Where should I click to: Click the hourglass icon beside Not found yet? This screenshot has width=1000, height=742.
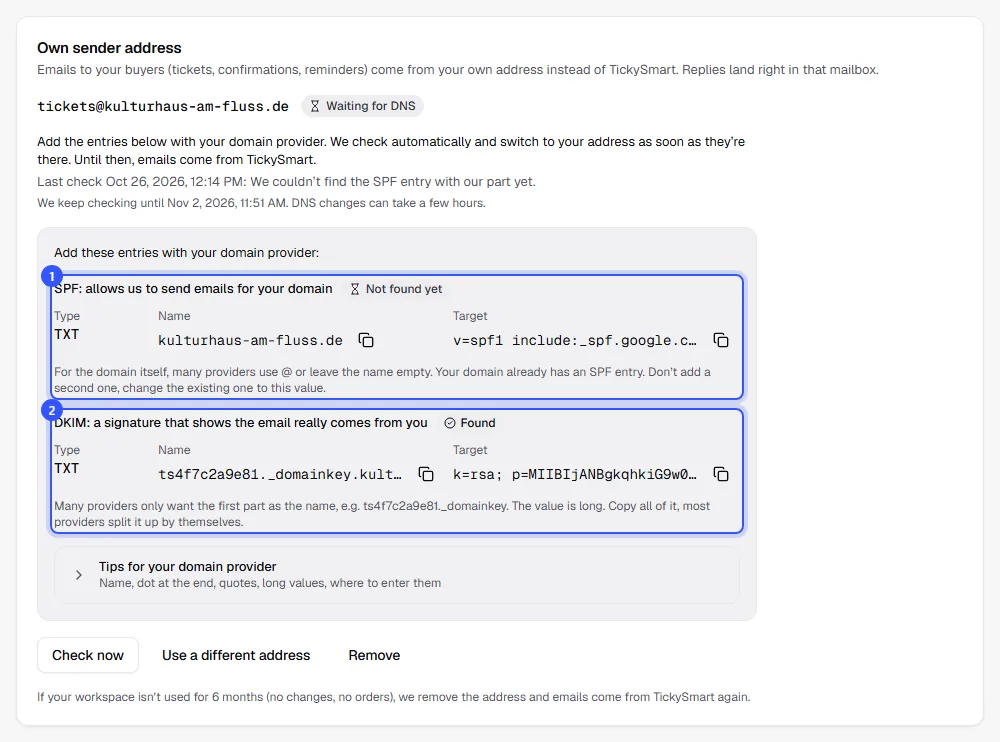355,289
